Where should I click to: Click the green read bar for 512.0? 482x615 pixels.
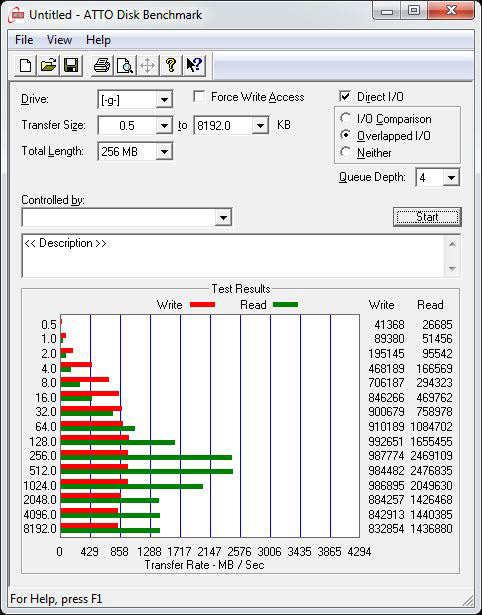click(147, 471)
